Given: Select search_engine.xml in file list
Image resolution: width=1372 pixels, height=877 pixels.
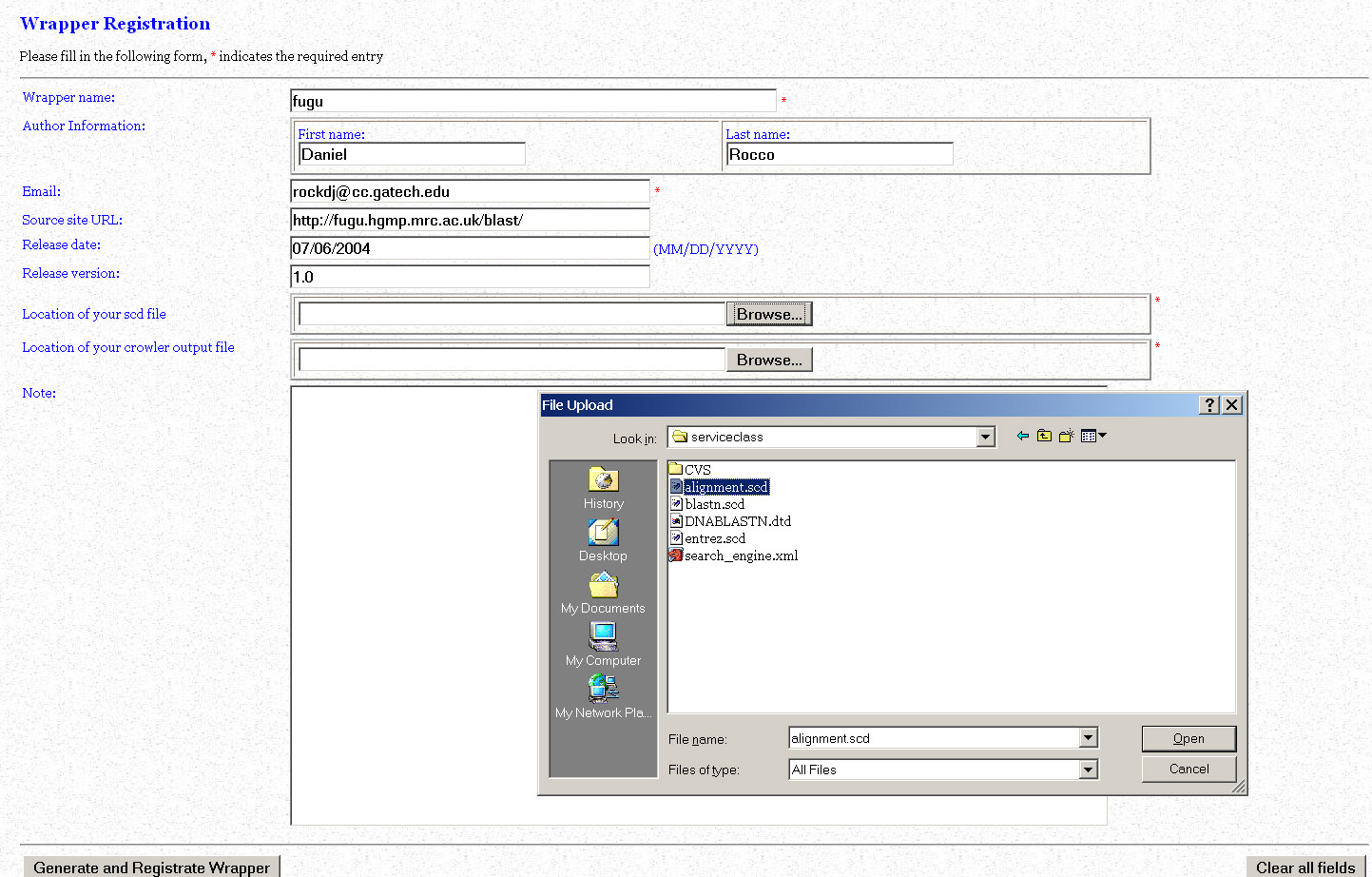Looking at the screenshot, I should pyautogui.click(x=741, y=555).
